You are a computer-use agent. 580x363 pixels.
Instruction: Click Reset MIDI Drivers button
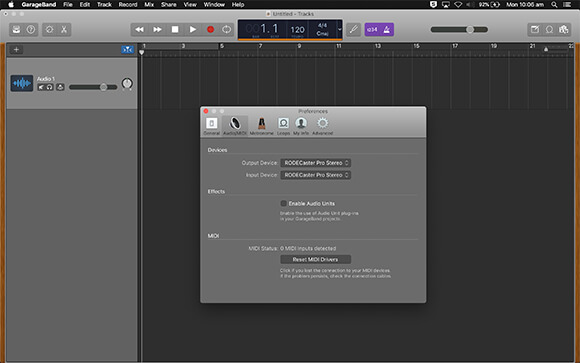[316, 259]
